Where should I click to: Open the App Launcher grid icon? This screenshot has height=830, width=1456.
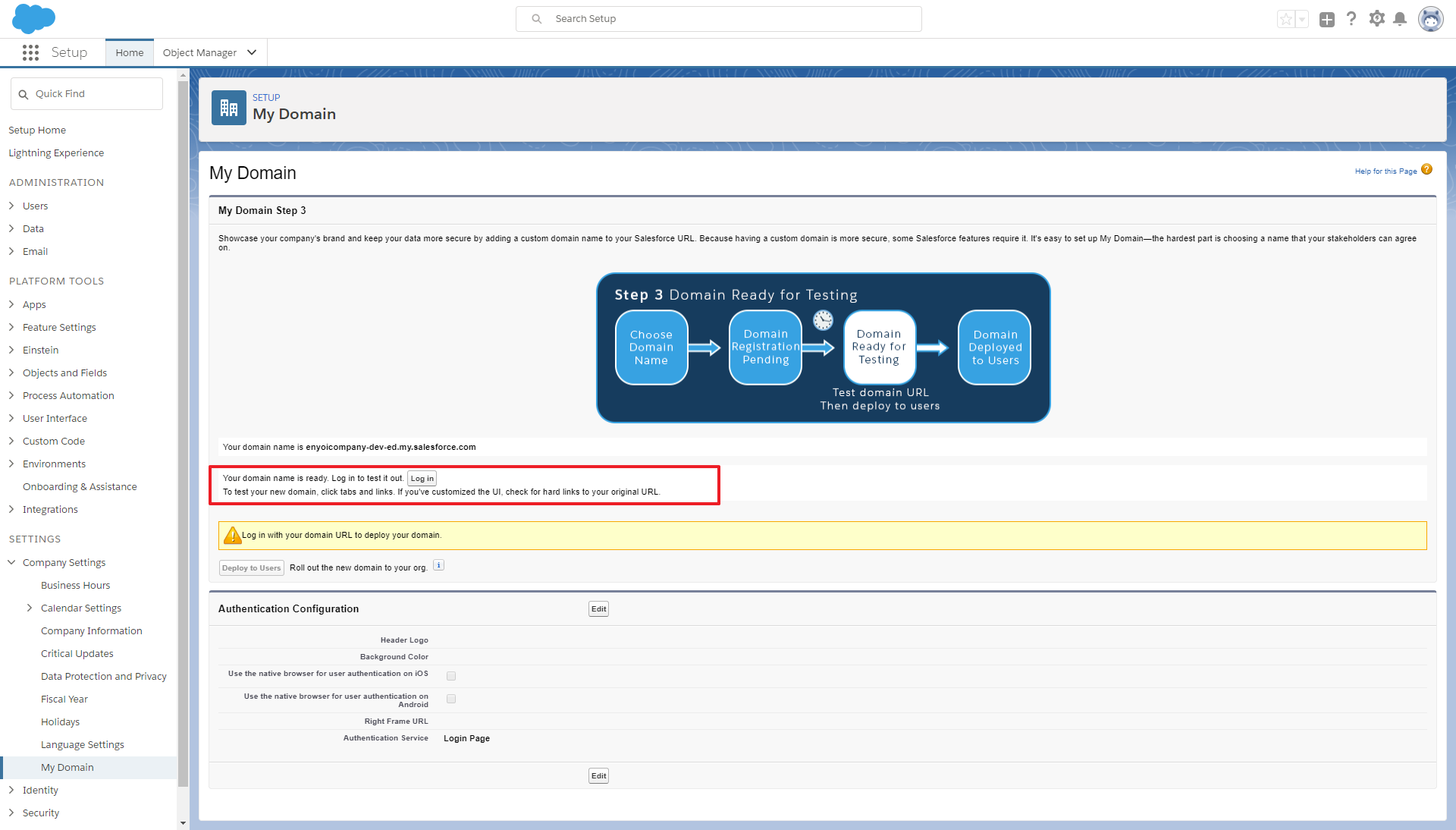pyautogui.click(x=30, y=52)
